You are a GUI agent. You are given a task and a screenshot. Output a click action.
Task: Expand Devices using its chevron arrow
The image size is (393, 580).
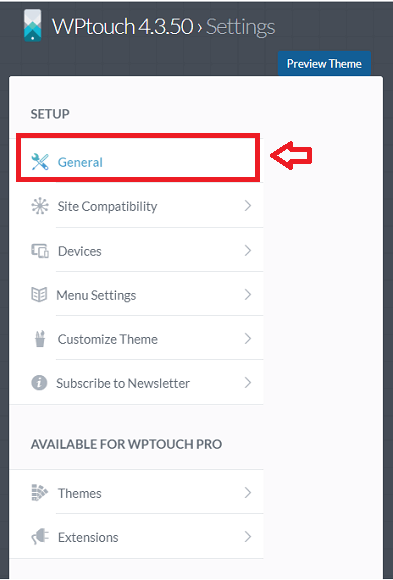tap(248, 250)
